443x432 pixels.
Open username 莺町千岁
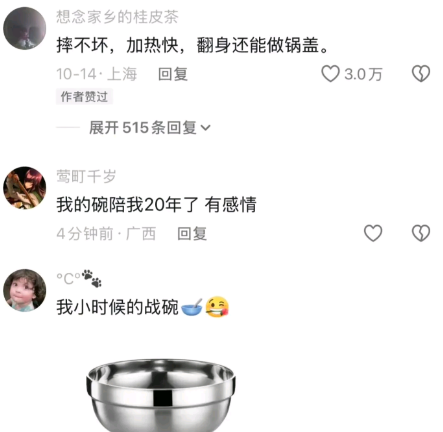[x=86, y=176]
